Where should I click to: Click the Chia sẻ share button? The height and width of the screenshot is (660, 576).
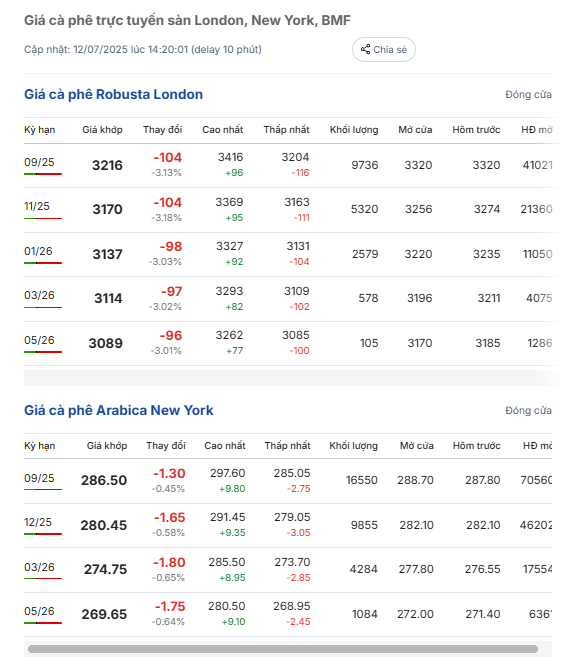(x=384, y=50)
